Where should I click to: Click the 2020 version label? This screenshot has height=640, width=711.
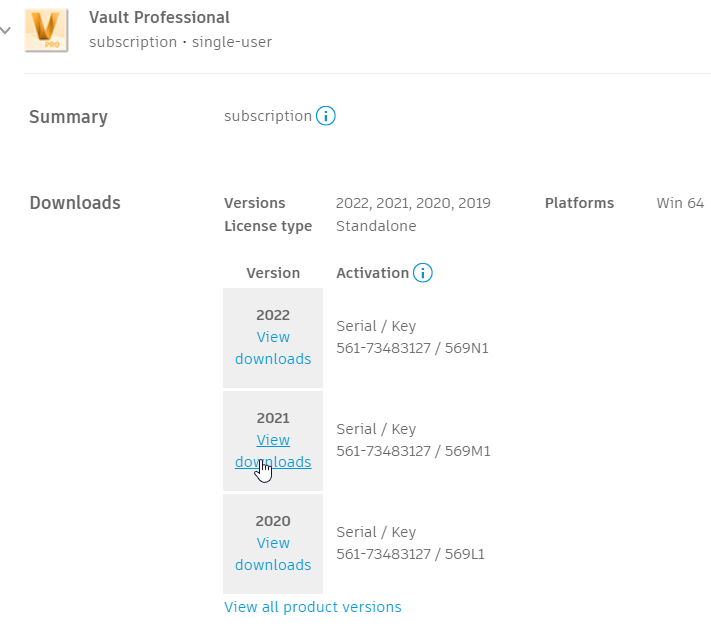[x=273, y=521]
